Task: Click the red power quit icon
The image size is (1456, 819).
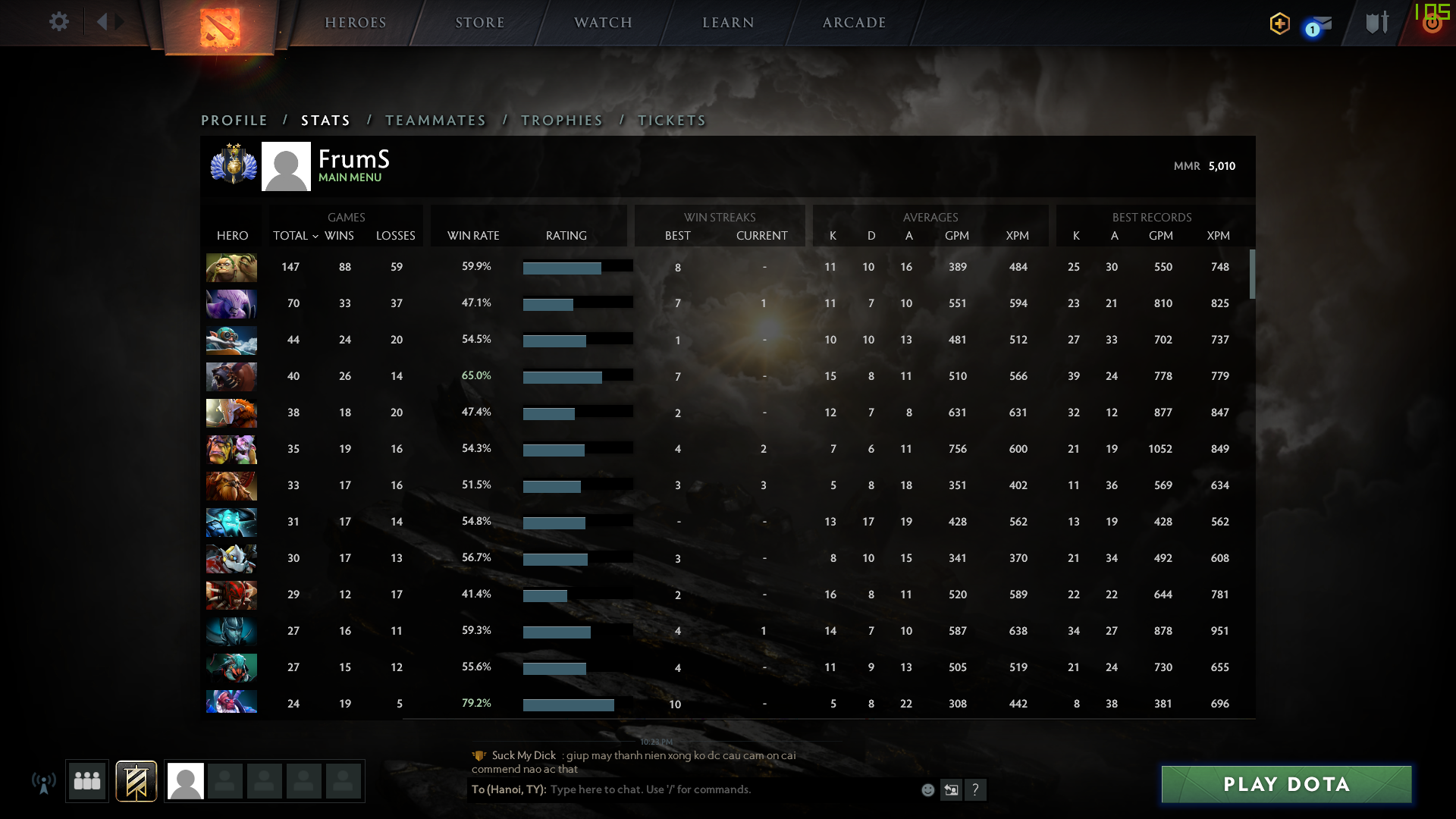Action: pyautogui.click(x=1432, y=24)
